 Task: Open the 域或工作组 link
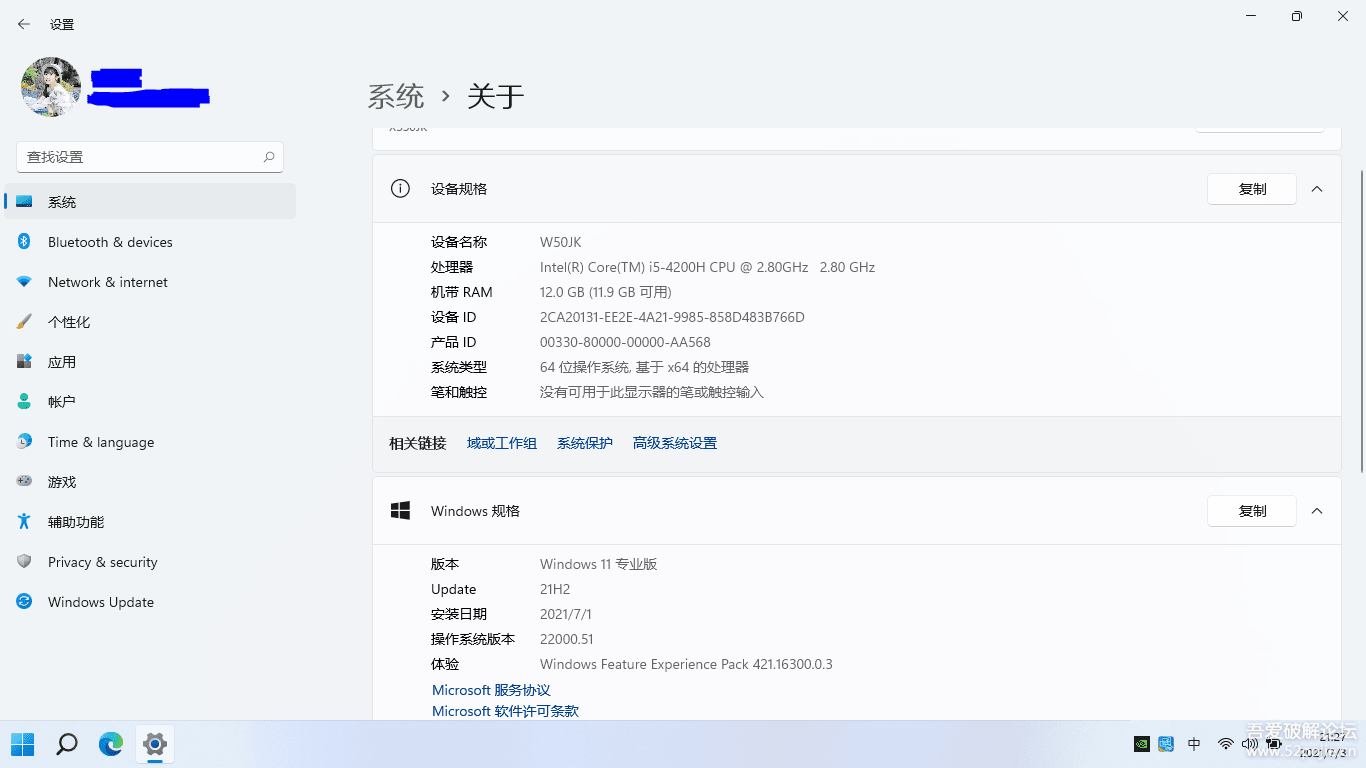click(x=502, y=443)
